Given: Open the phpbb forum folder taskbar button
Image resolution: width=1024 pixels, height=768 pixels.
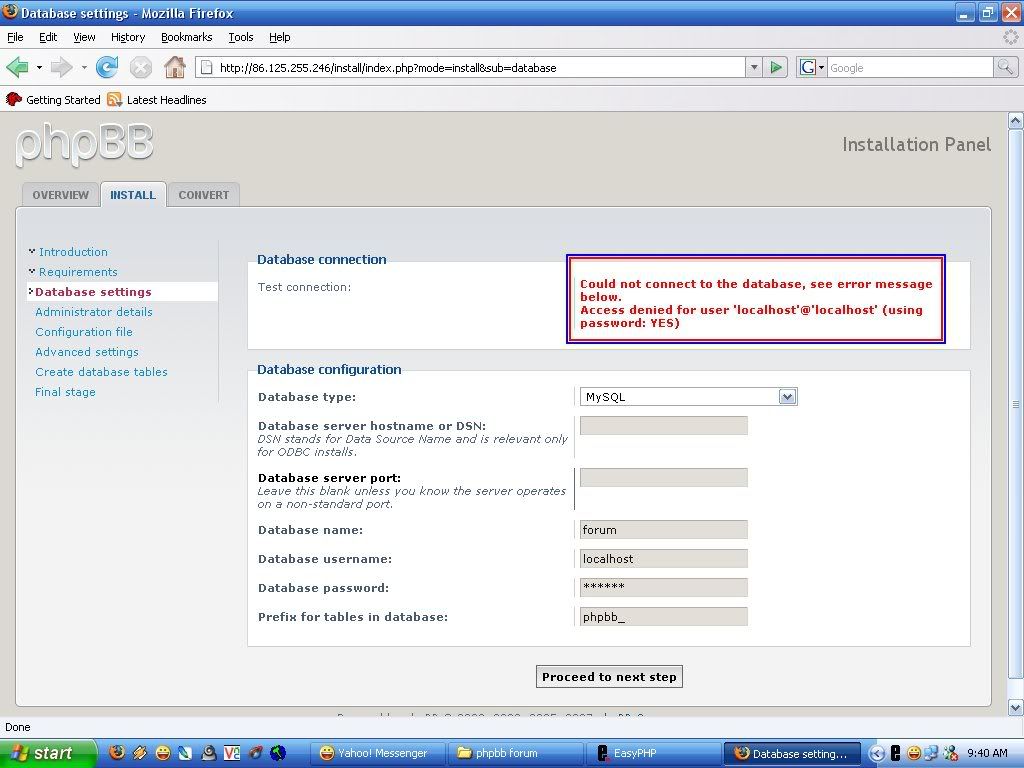Looking at the screenshot, I should 516,753.
